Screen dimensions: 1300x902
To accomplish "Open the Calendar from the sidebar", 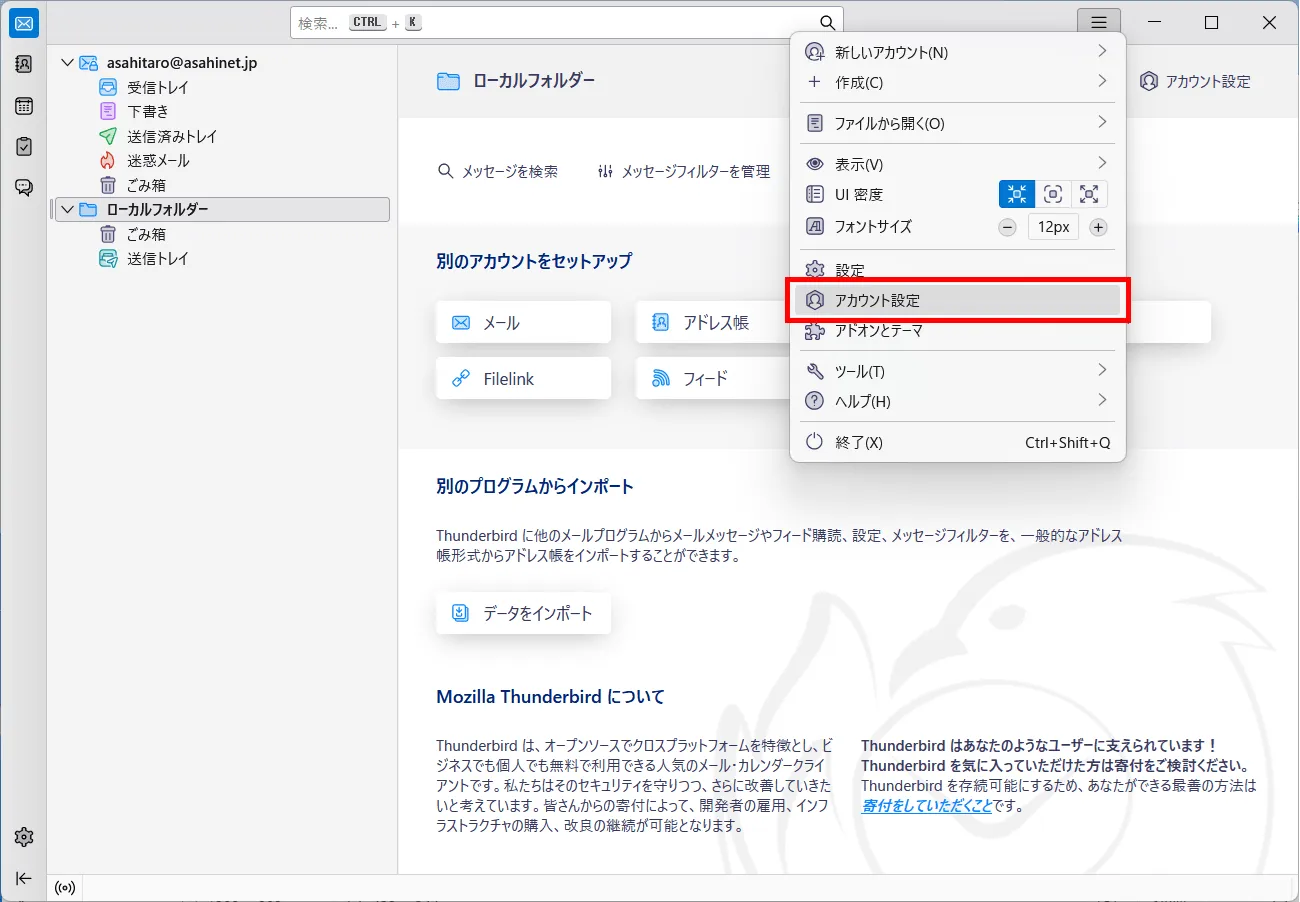I will click(x=24, y=106).
